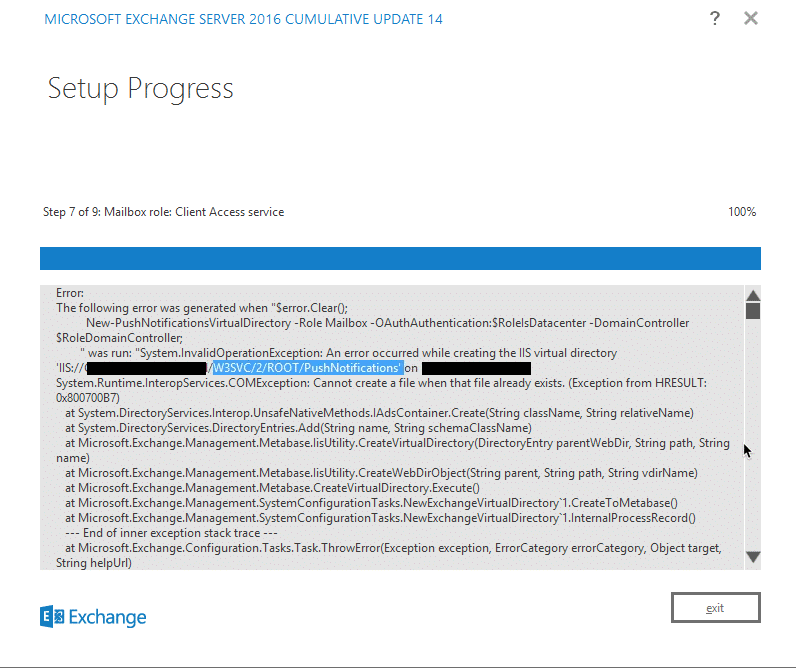Click the highlighted W3SVC/2/ROOT/PushNotifications text

(x=307, y=368)
